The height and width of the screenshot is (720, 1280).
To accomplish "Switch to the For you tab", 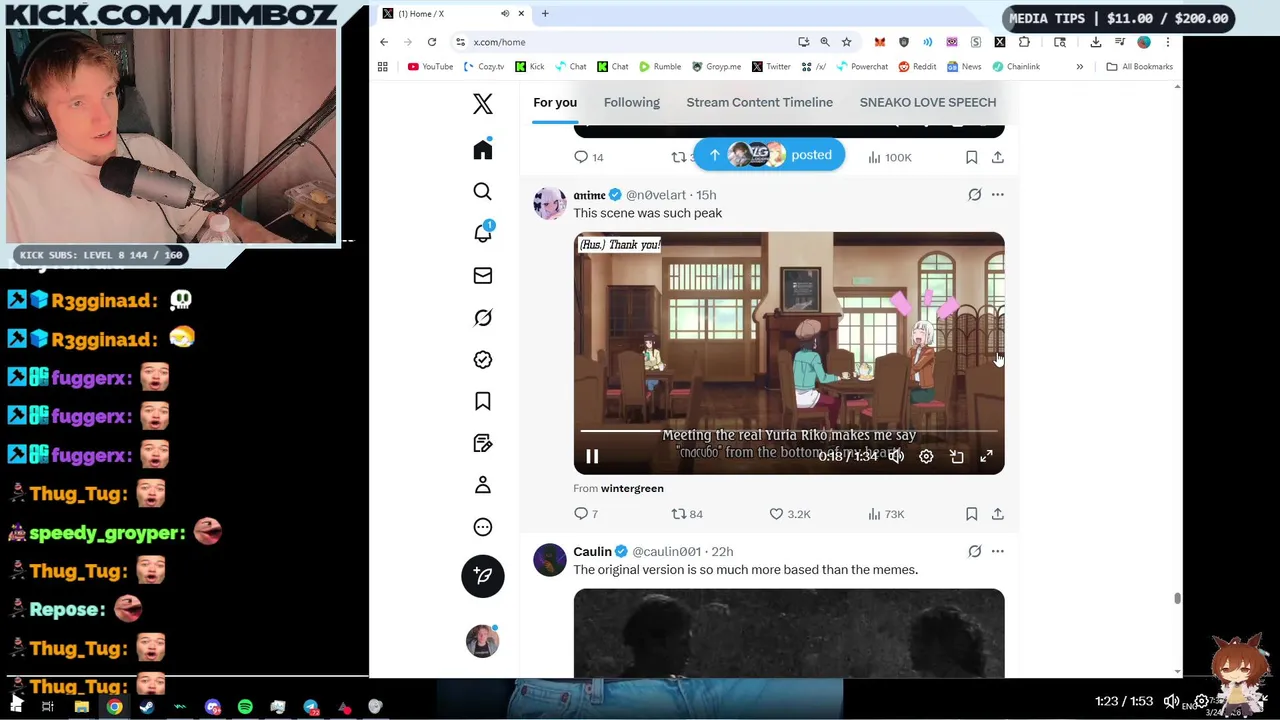I will pos(555,102).
